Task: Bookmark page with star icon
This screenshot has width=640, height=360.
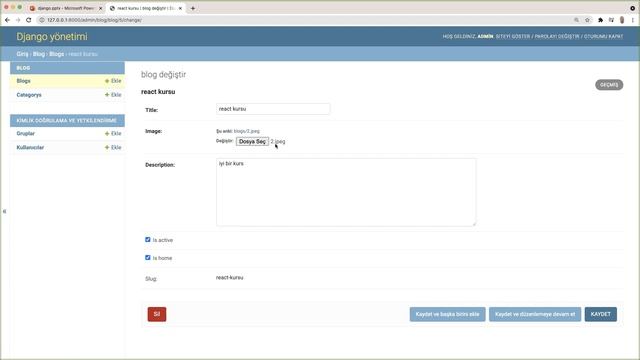Action: click(x=587, y=20)
